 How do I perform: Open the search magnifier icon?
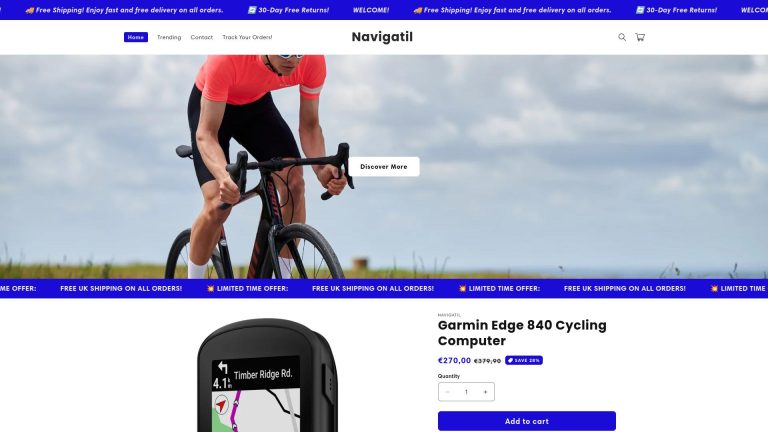[x=622, y=37]
